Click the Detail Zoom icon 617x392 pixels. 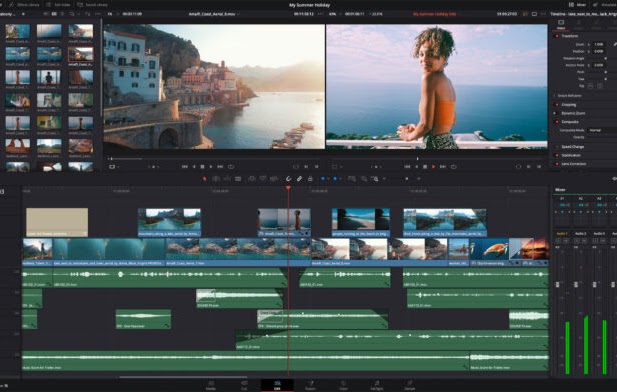[364, 179]
